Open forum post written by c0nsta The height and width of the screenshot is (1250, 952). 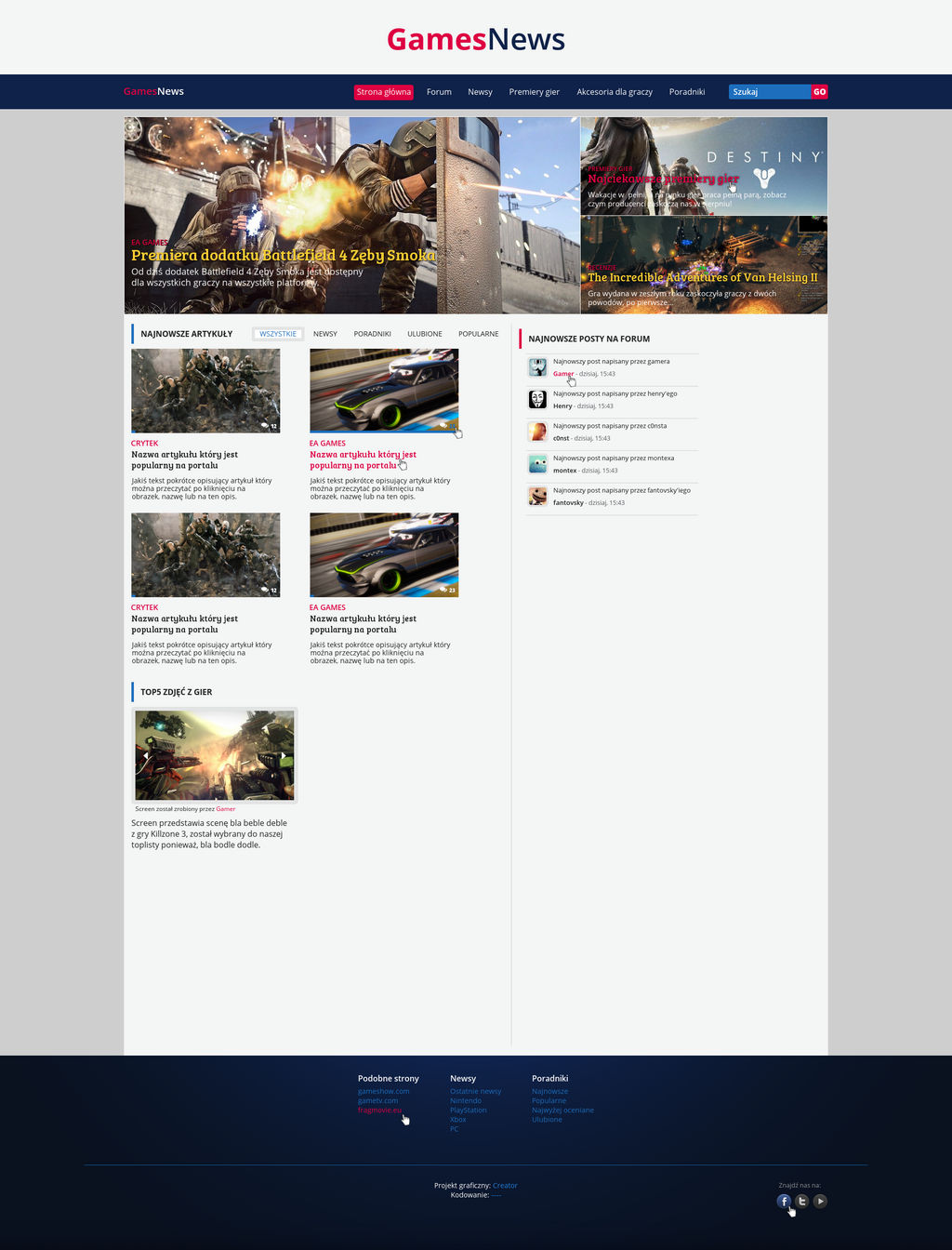(610, 426)
